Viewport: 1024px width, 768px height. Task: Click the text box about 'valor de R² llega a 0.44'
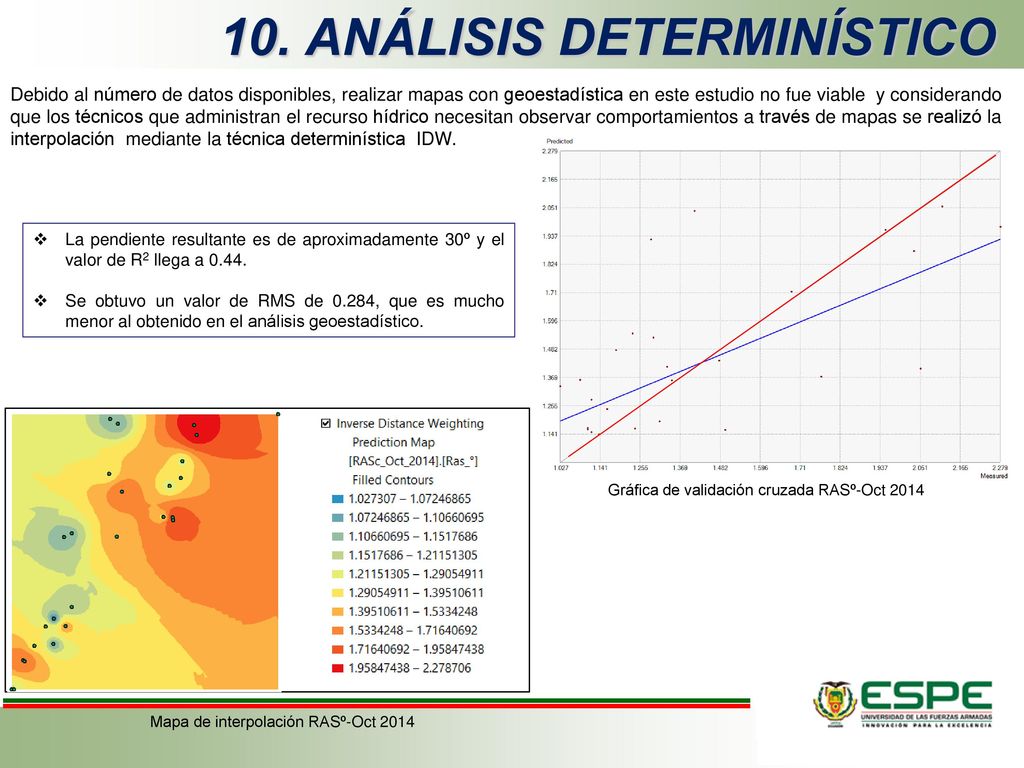[x=268, y=280]
